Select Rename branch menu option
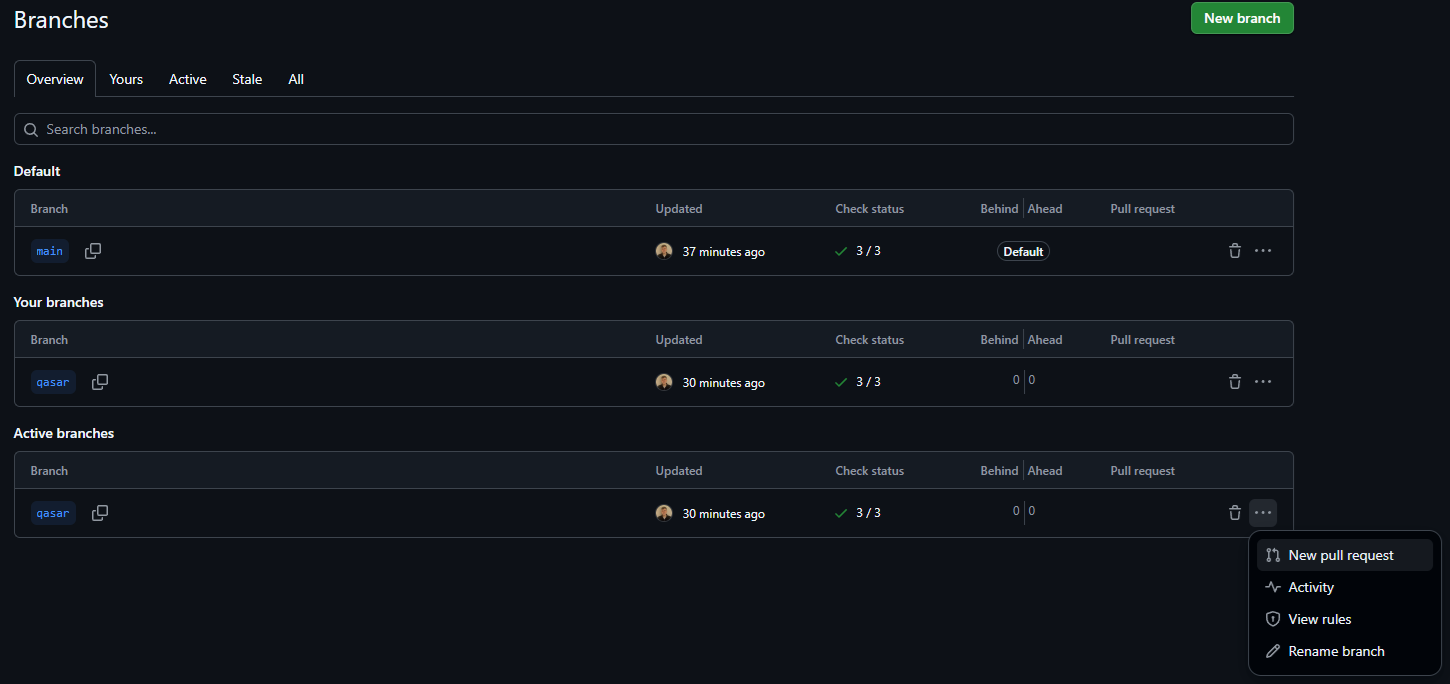The height and width of the screenshot is (684, 1450). click(1336, 651)
